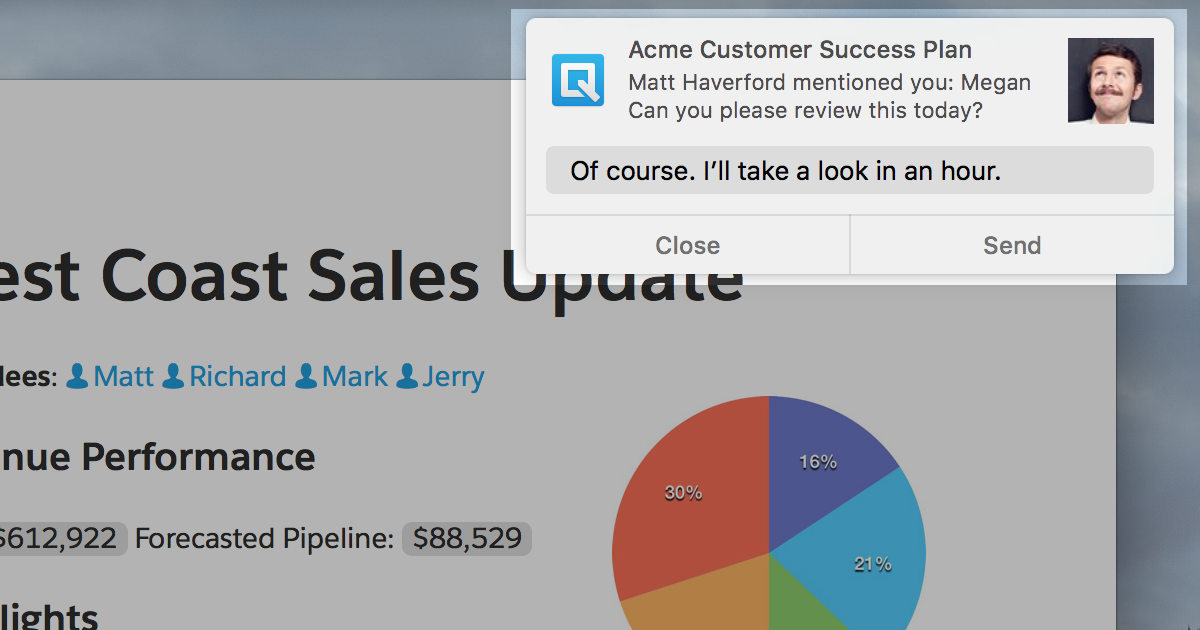
Task: Click the Acme Customer Success Plan notification title
Action: [x=800, y=50]
